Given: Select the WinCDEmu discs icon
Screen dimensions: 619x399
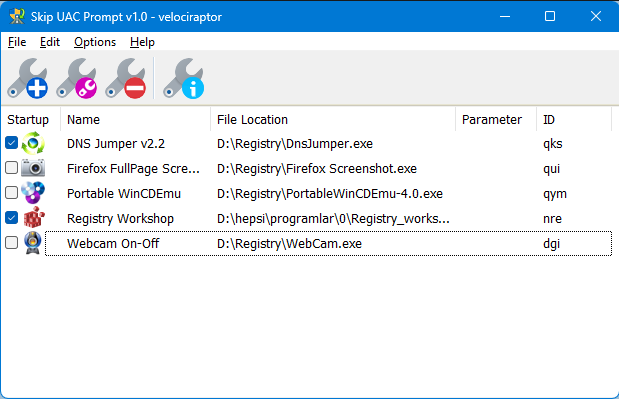Looking at the screenshot, I should coord(33,193).
